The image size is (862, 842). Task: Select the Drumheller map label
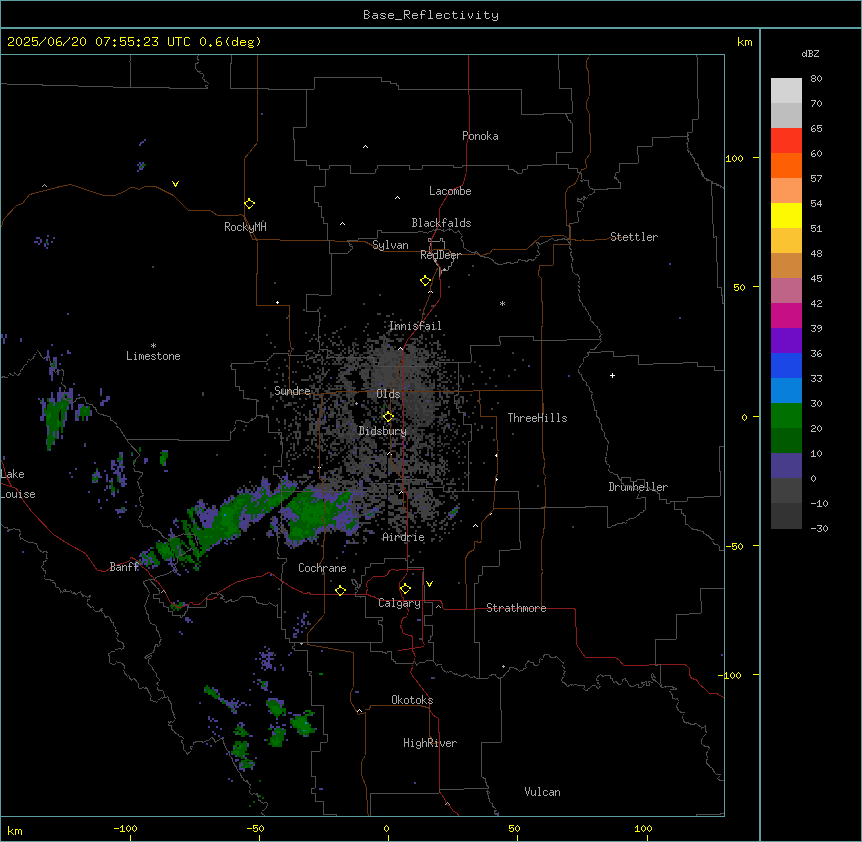(x=638, y=487)
